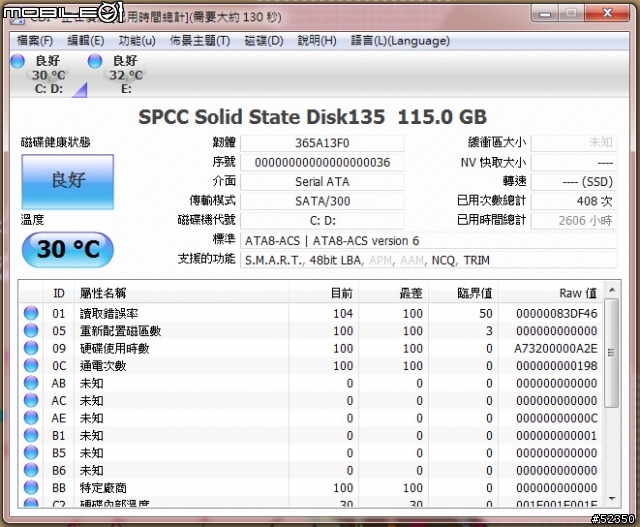This screenshot has height=527, width=640.
Task: Click status orb of attribute 01 讀取錯誤率
Action: click(31, 313)
